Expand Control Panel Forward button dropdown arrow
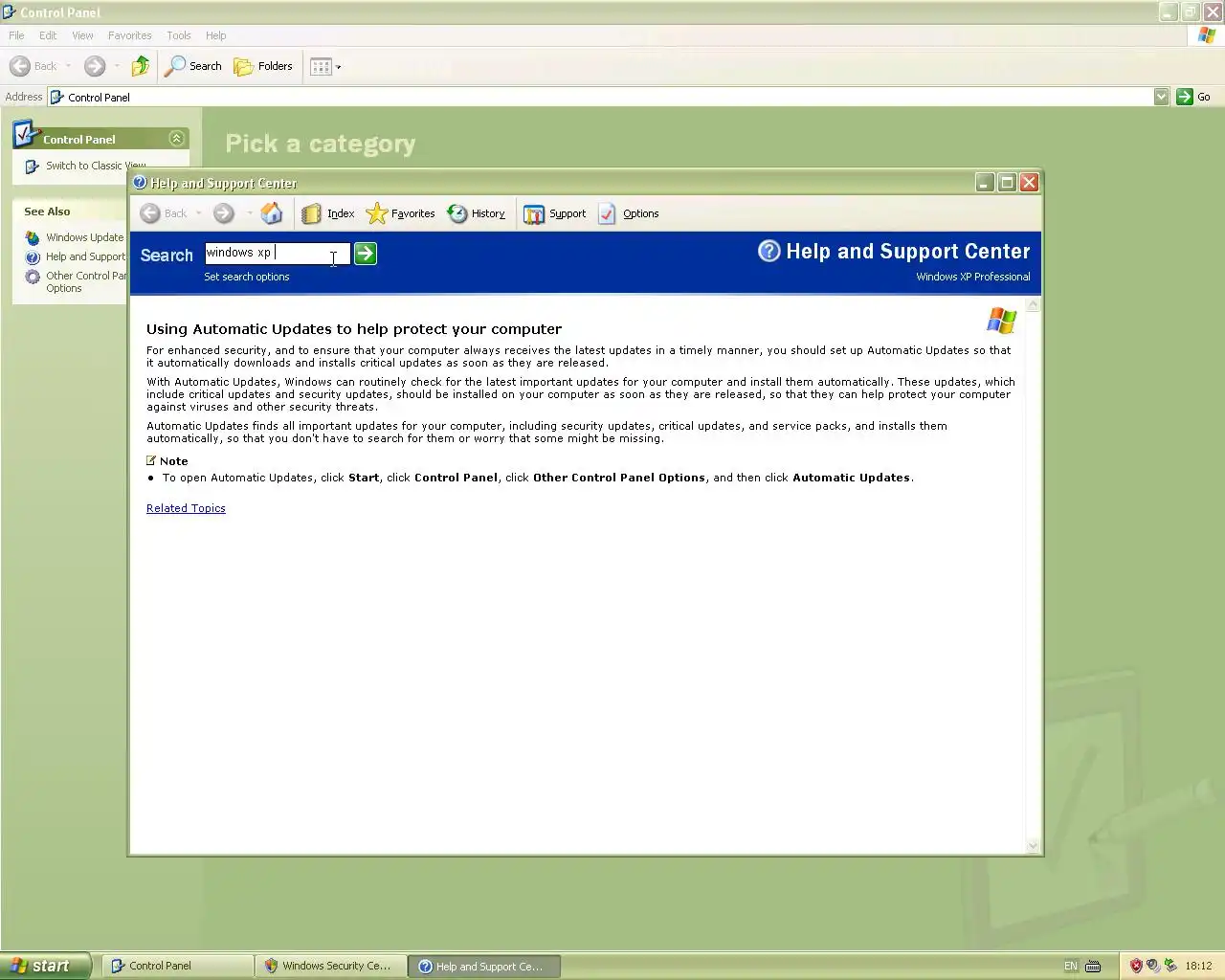Image resolution: width=1225 pixels, height=980 pixels. click(117, 66)
